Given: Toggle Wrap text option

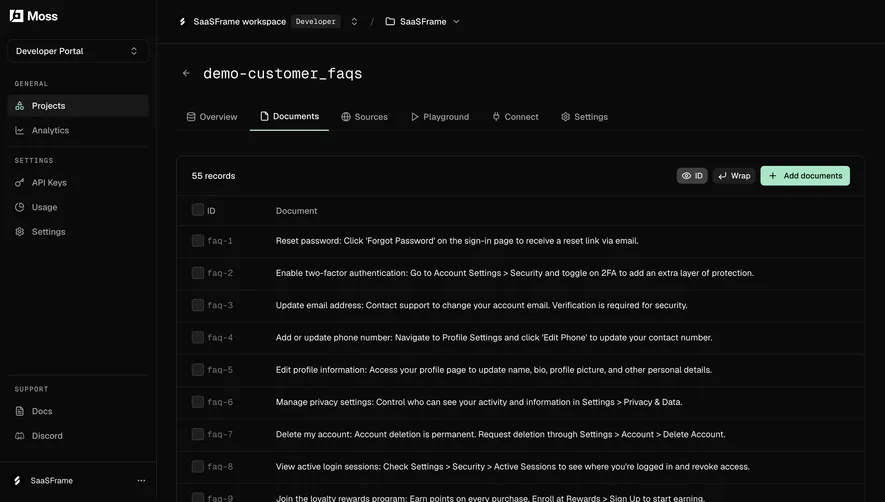Looking at the screenshot, I should [x=734, y=176].
